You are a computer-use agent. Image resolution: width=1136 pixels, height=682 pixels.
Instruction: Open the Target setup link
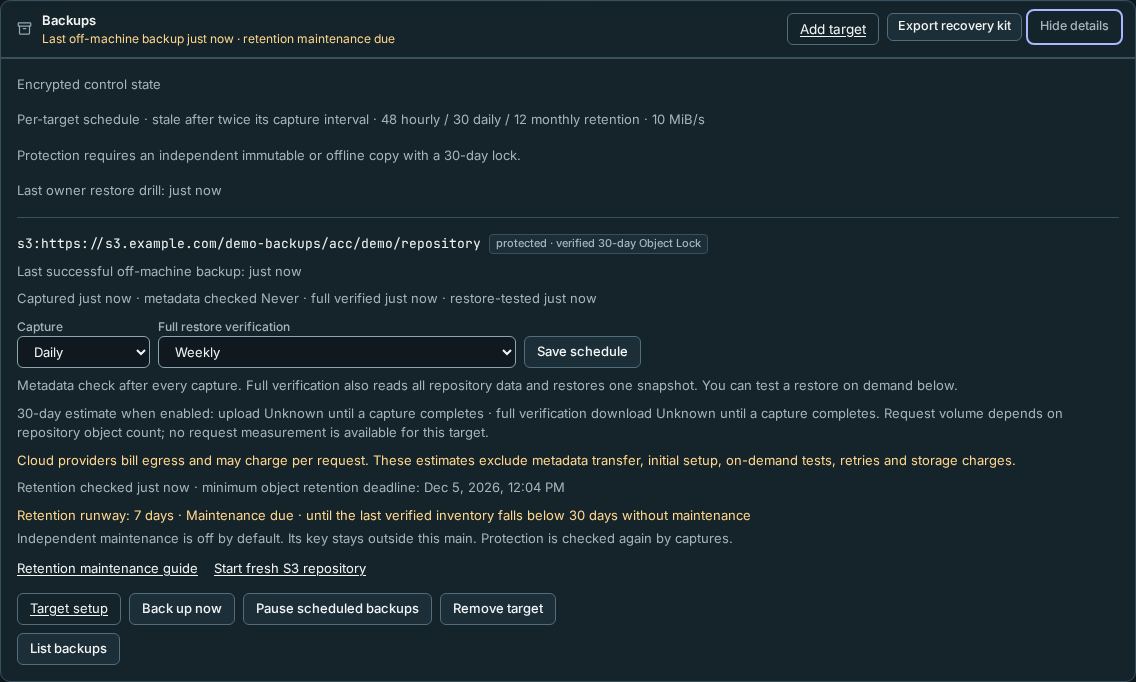click(69, 609)
